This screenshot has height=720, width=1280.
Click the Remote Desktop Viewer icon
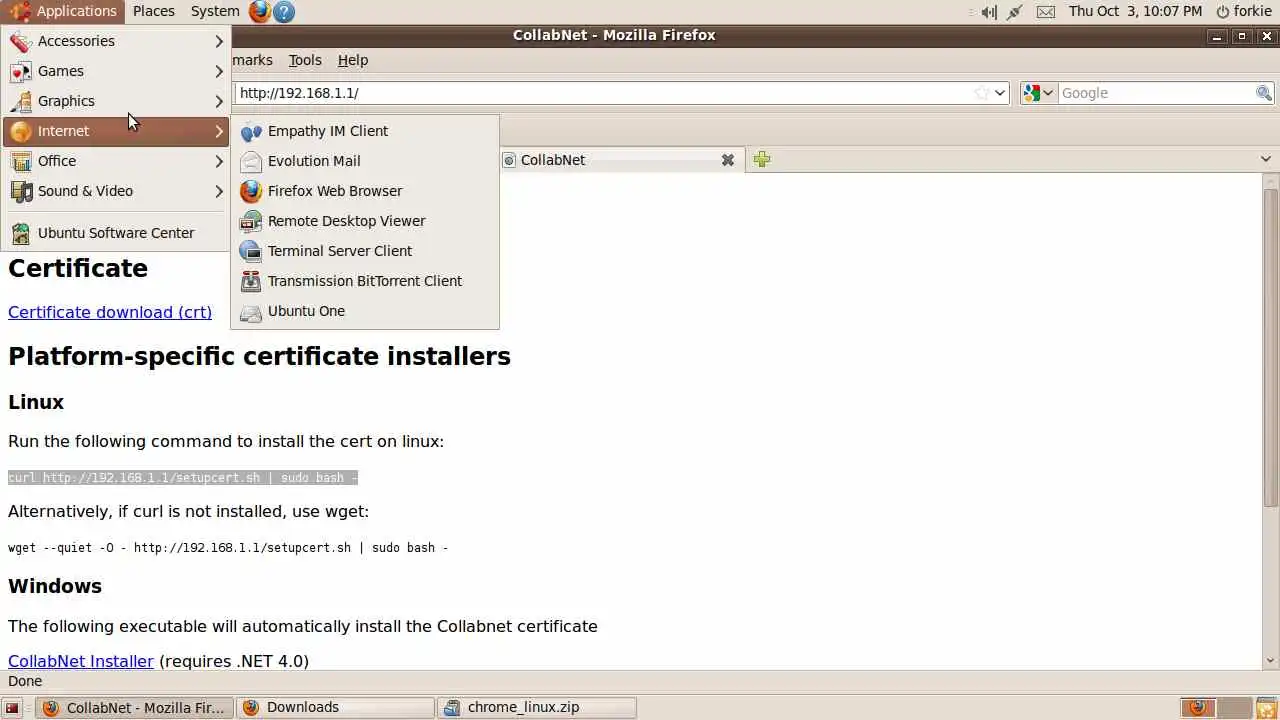point(251,221)
